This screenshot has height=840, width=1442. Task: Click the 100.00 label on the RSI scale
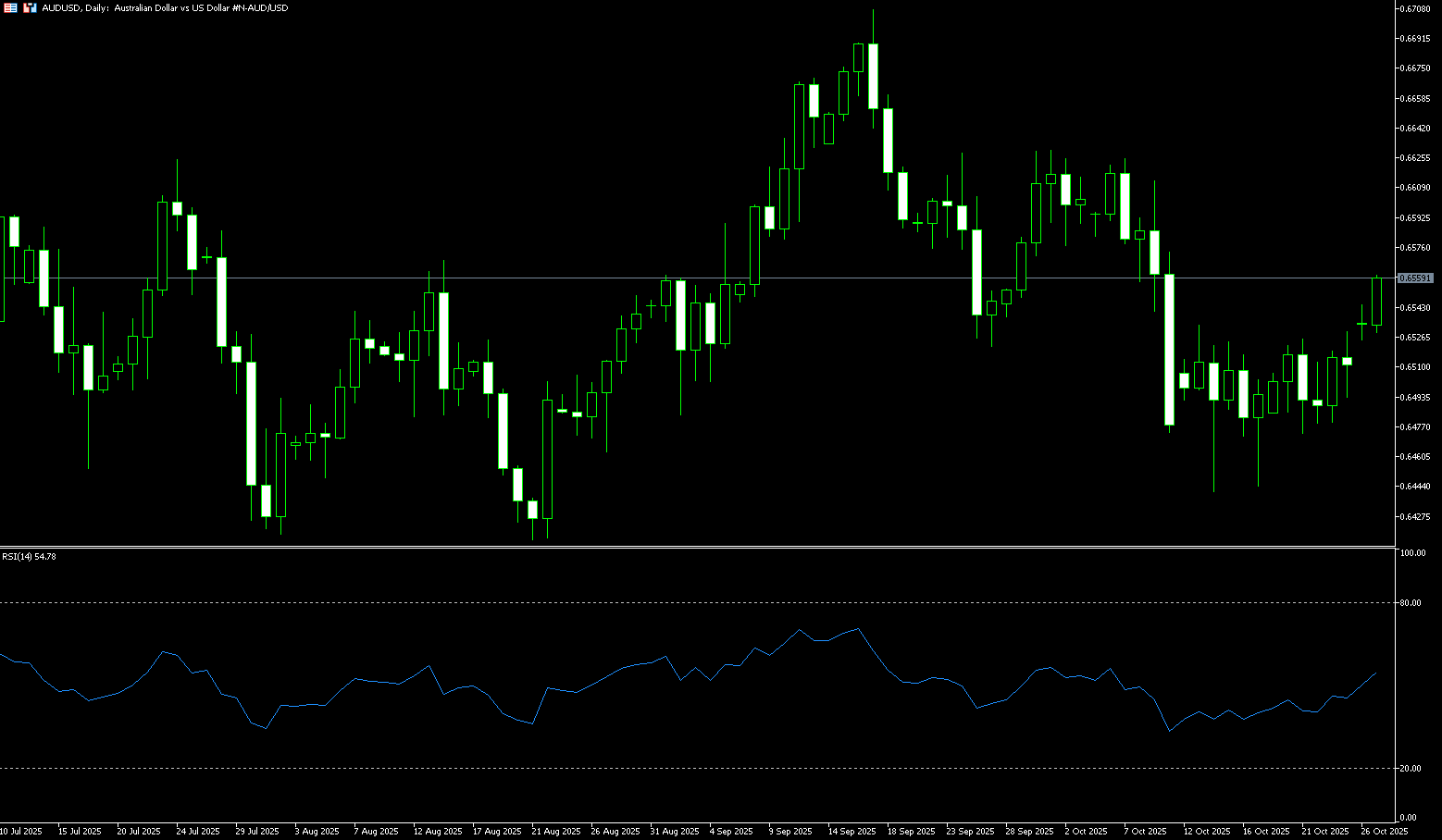click(x=1413, y=553)
